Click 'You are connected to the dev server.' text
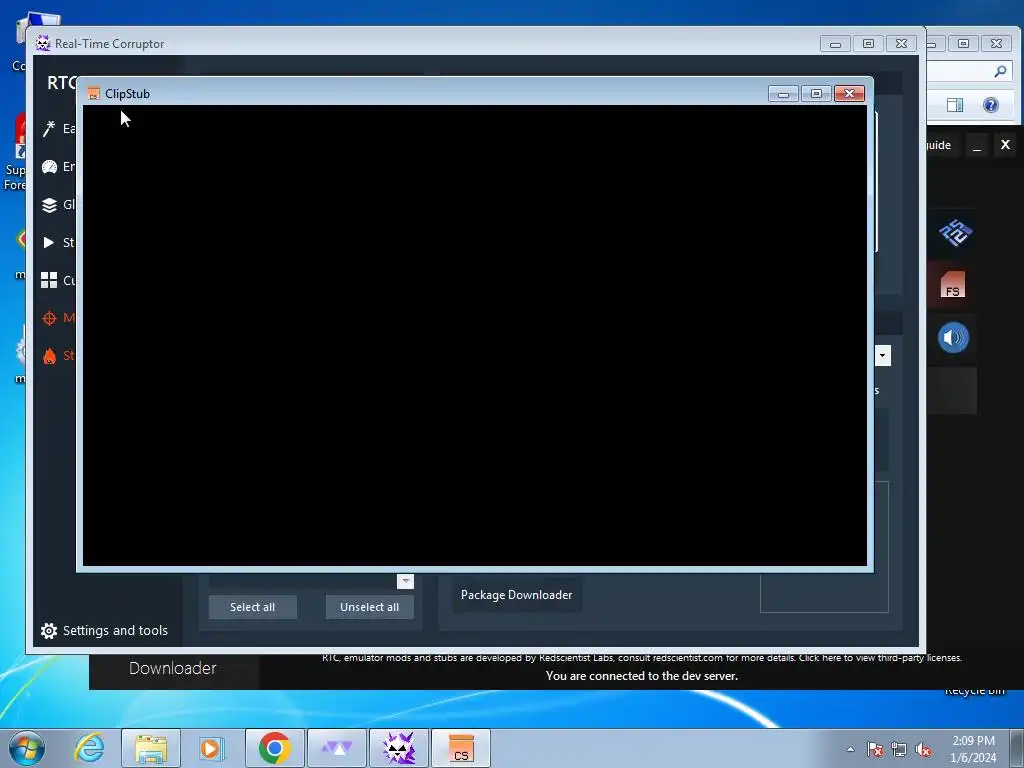 point(642,676)
